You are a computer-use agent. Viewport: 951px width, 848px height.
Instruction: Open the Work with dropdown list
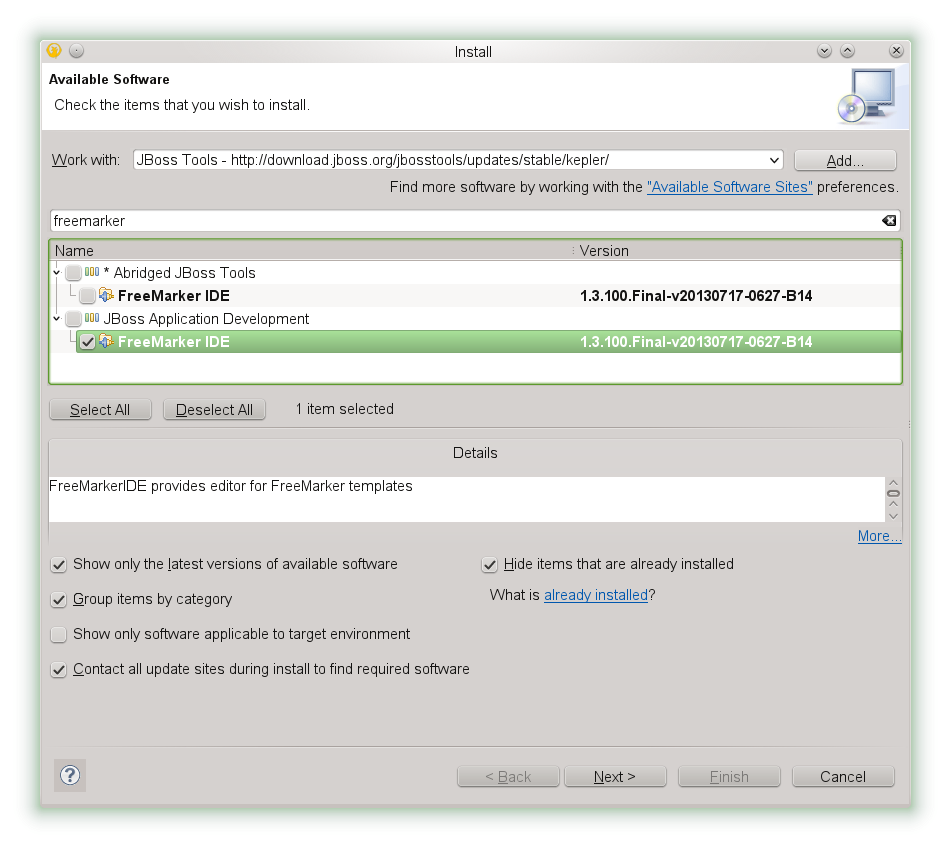click(774, 160)
